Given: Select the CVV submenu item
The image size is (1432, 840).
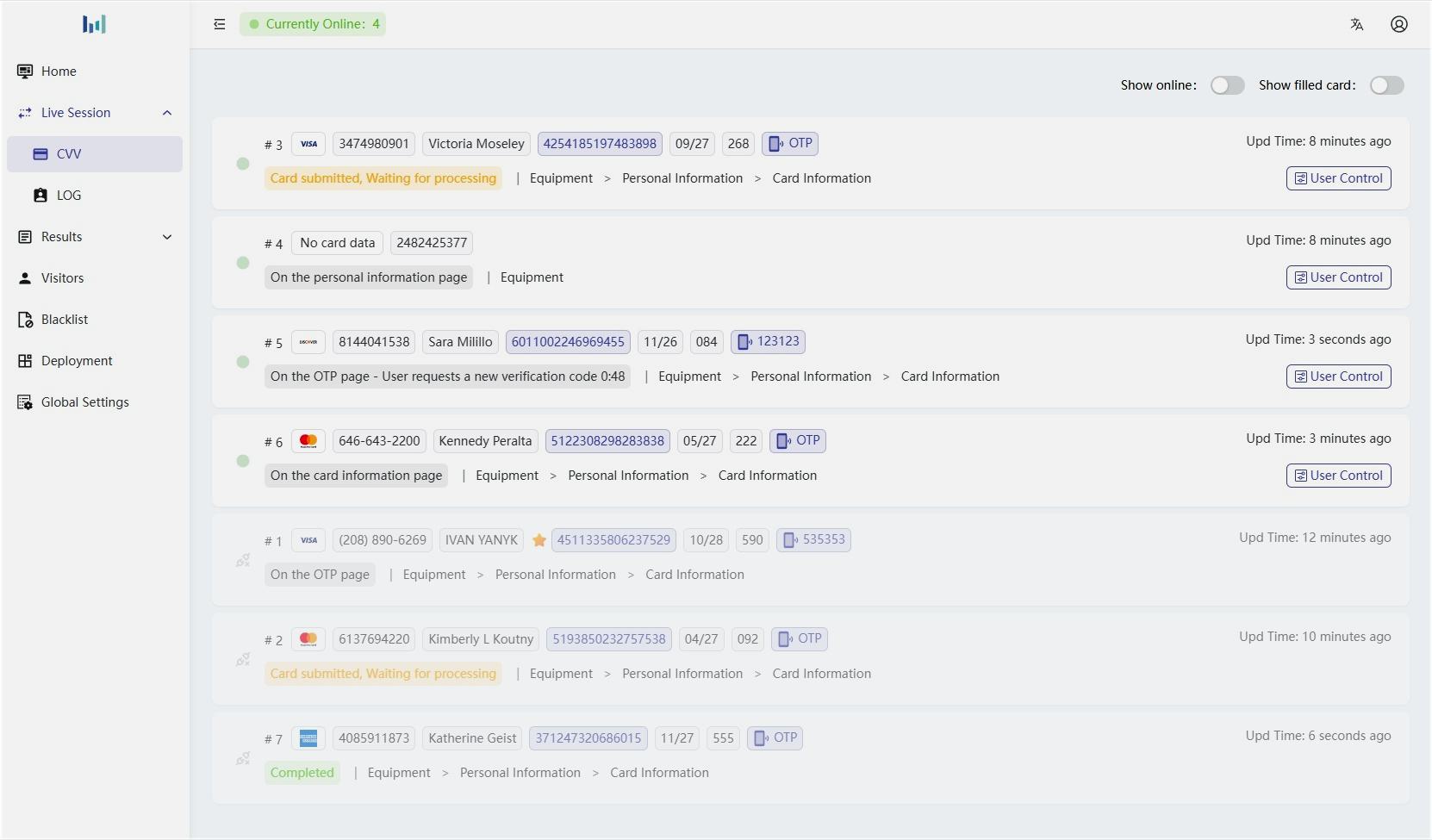Looking at the screenshot, I should (95, 154).
